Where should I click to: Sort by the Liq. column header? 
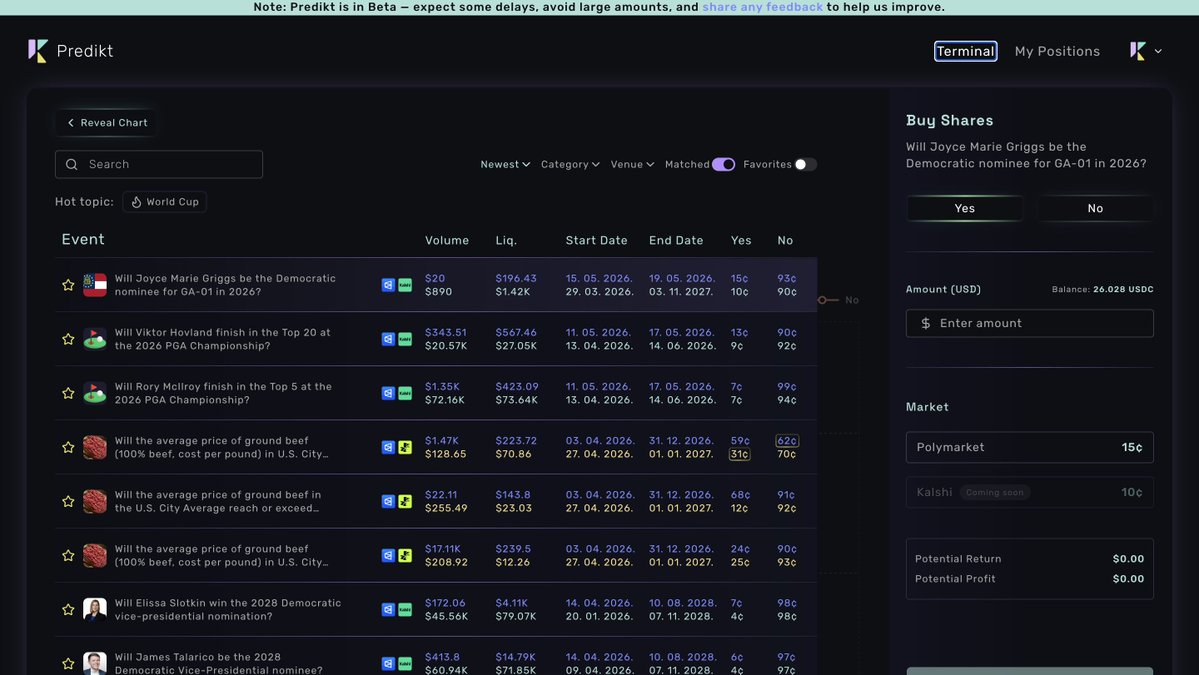(505, 240)
